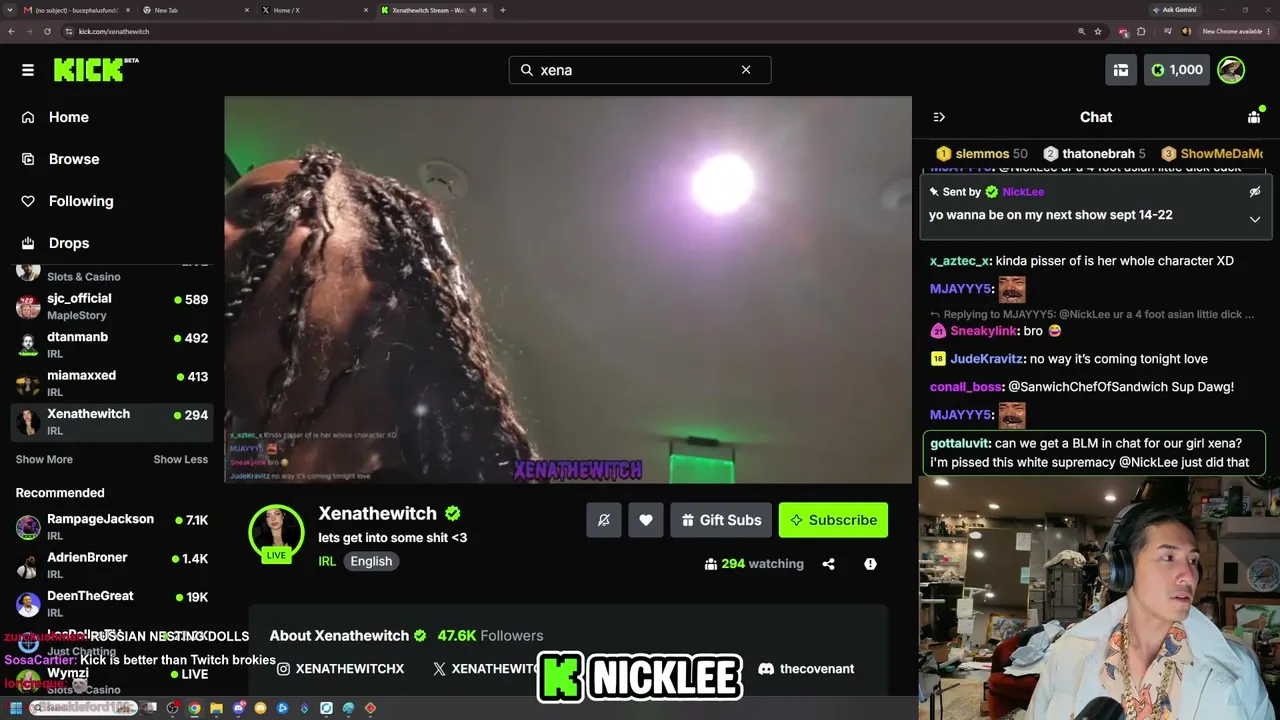The width and height of the screenshot is (1280, 720).
Task: Open the hamburger sidebar menu
Action: (28, 70)
